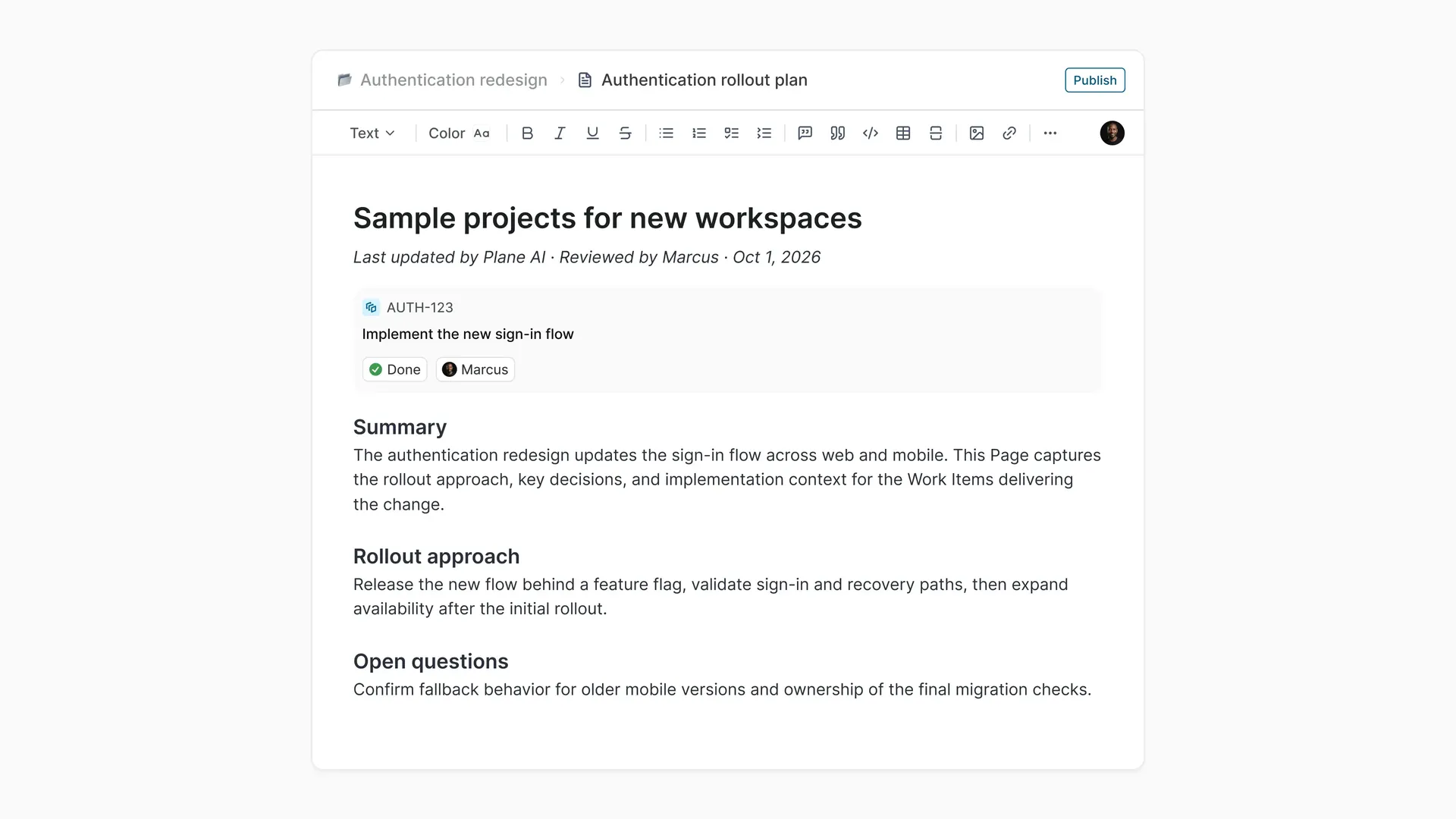Insert an image
This screenshot has height=819, width=1456.
pos(976,133)
